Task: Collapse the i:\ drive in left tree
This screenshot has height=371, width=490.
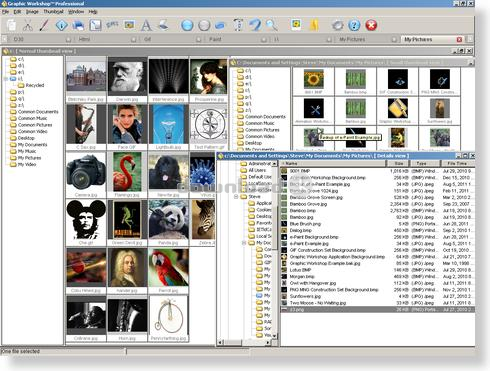Action: (x=5, y=79)
